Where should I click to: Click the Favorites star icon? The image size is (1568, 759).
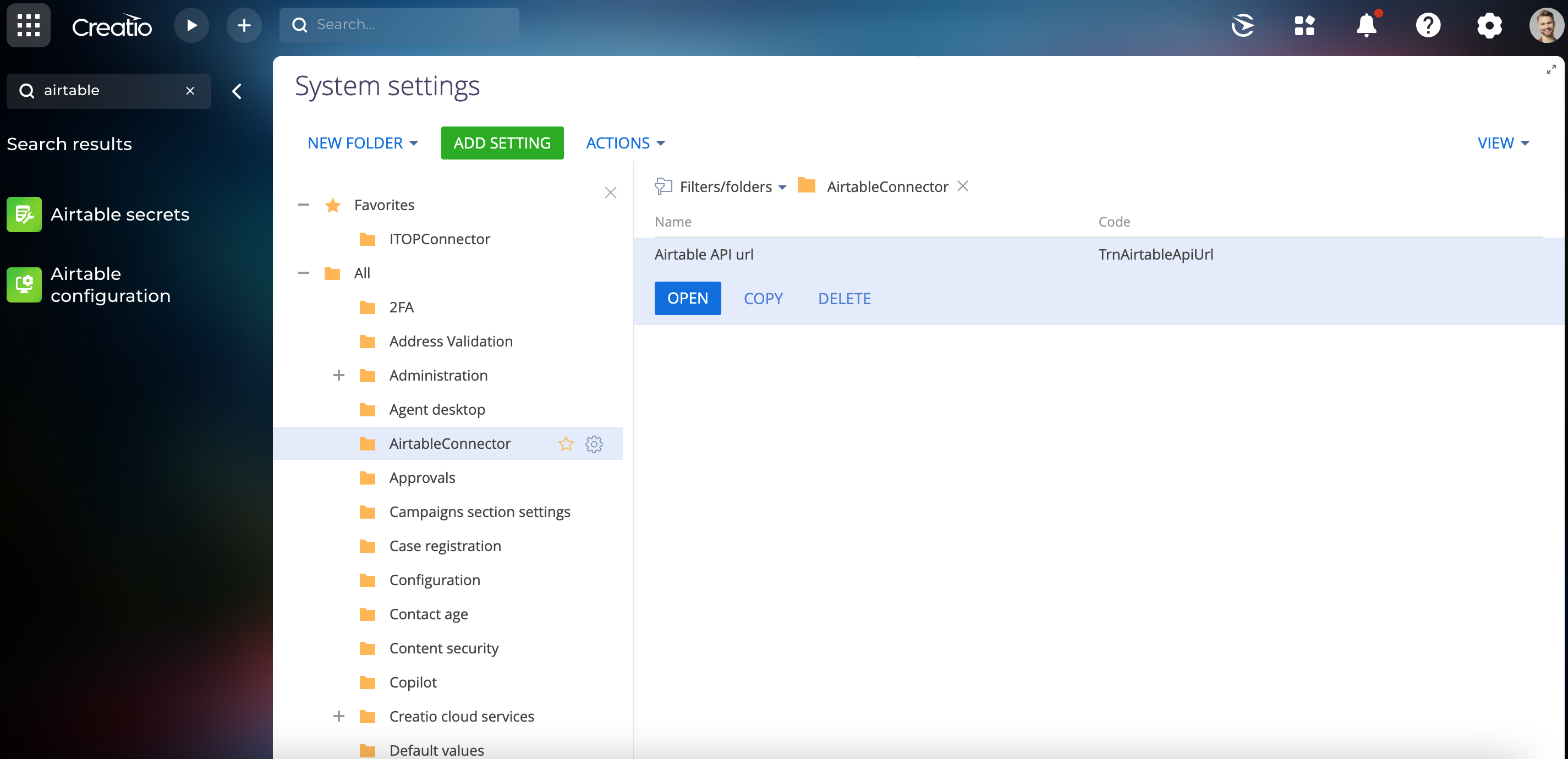(x=332, y=205)
